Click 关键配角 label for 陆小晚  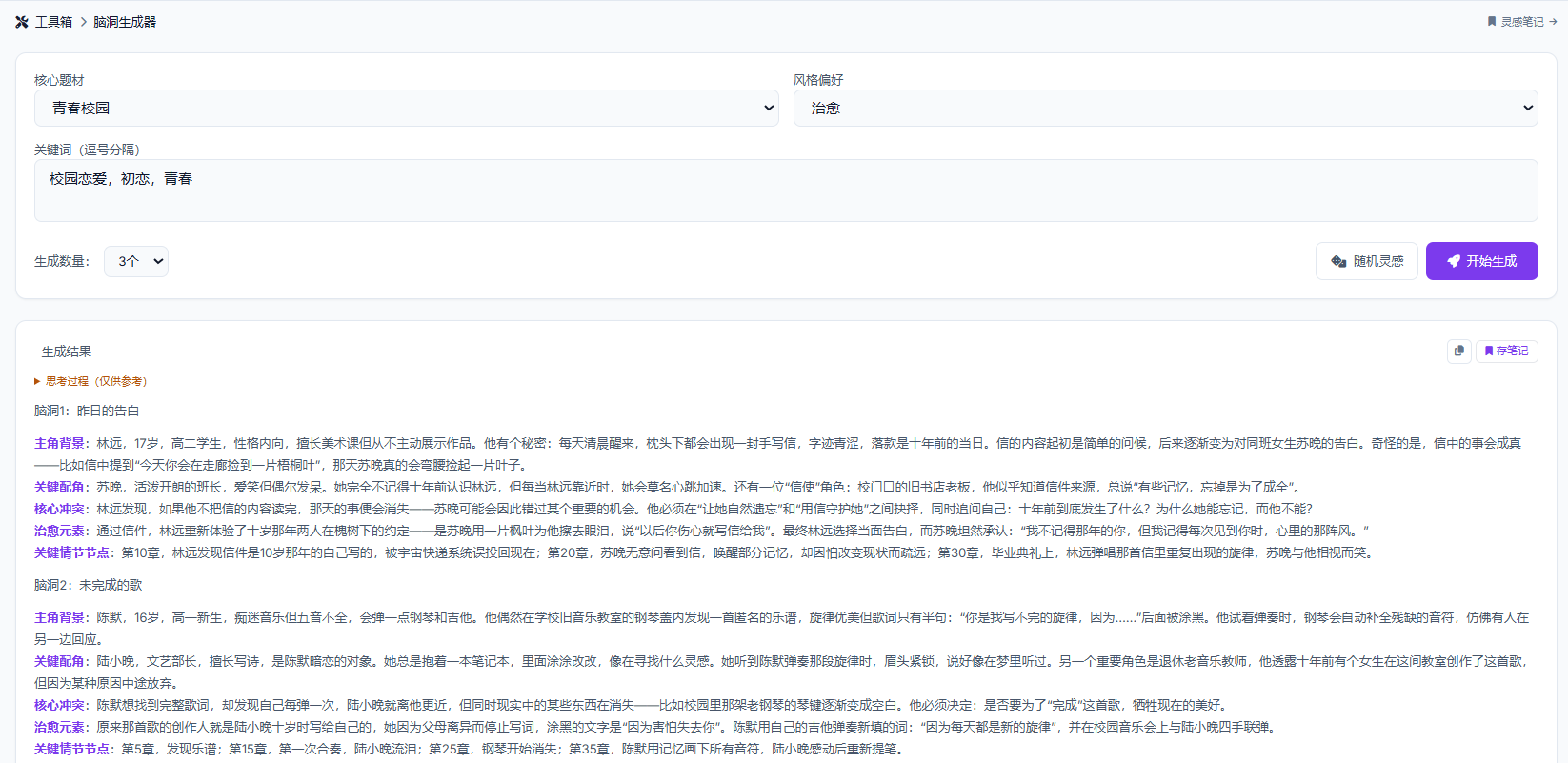pyautogui.click(x=60, y=661)
